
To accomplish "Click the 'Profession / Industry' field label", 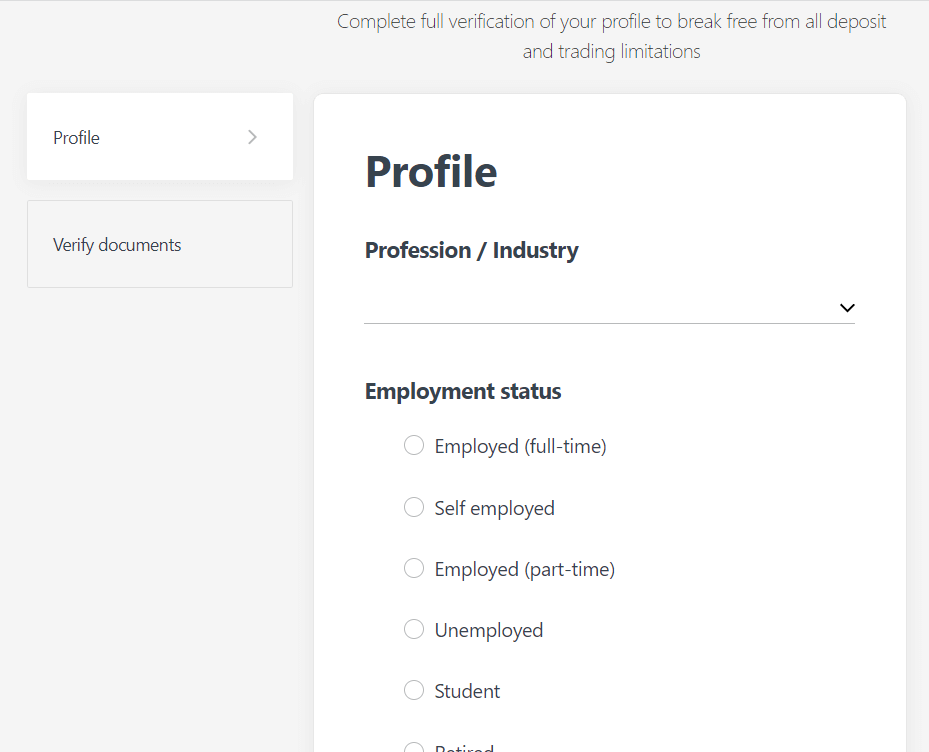I will coord(471,250).
